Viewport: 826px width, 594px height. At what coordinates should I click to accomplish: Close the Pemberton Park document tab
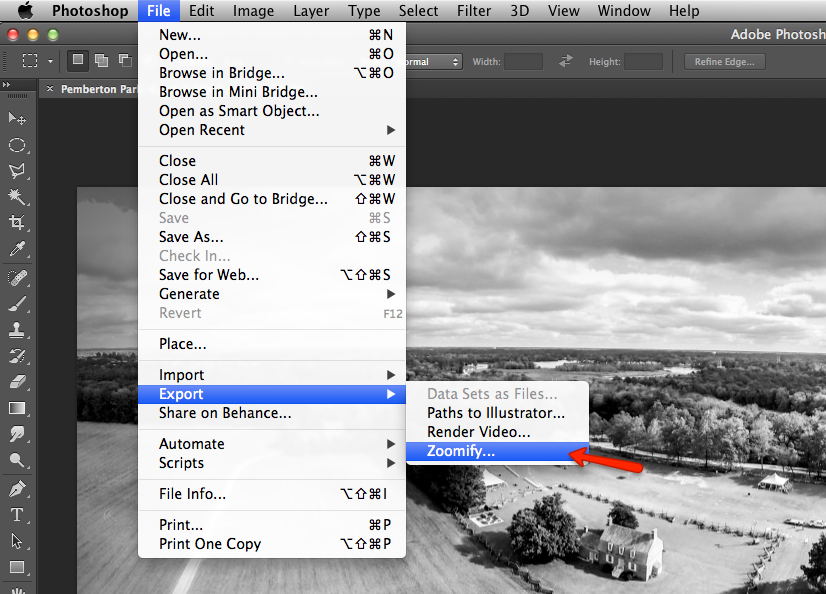[50, 89]
